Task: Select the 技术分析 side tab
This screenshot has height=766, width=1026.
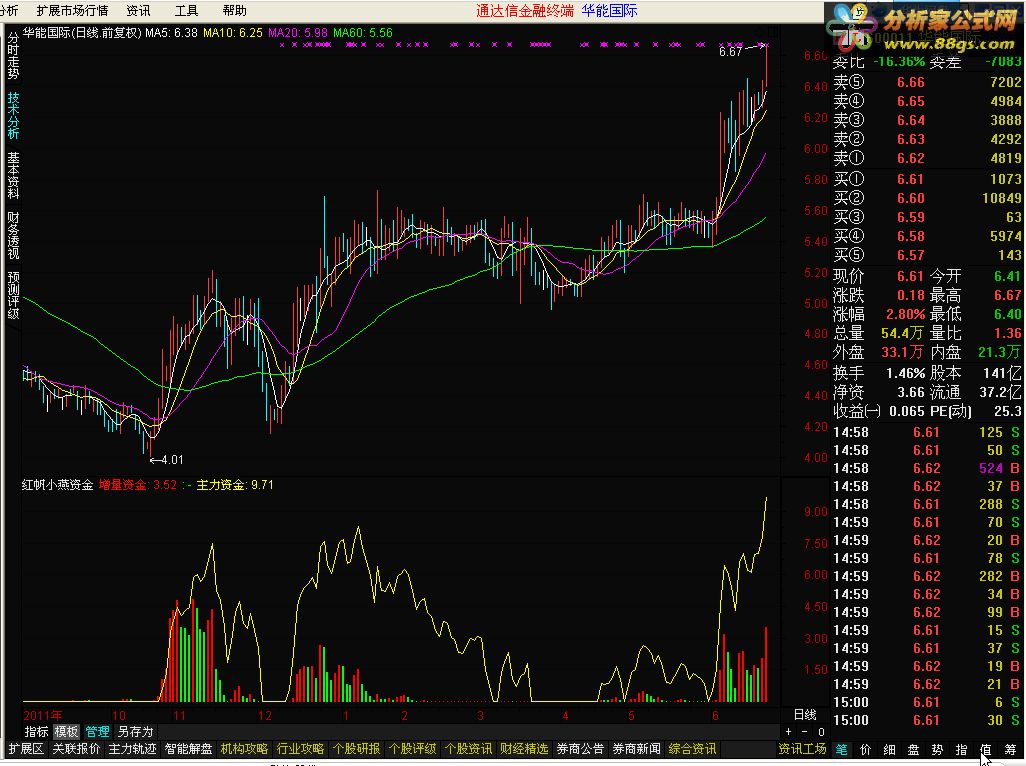Action: coord(13,115)
